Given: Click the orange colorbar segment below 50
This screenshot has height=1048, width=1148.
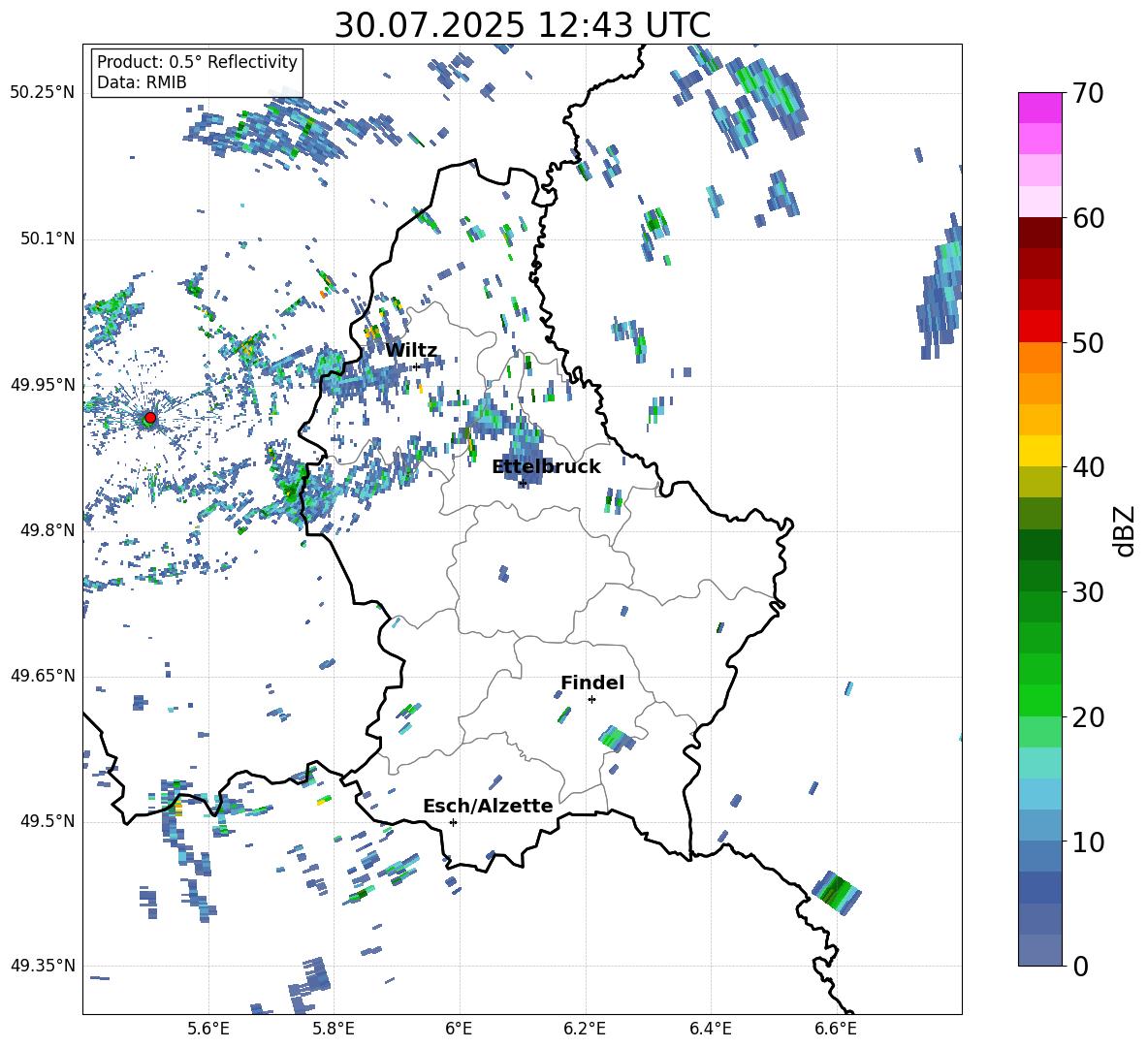Looking at the screenshot, I should point(1039,357).
